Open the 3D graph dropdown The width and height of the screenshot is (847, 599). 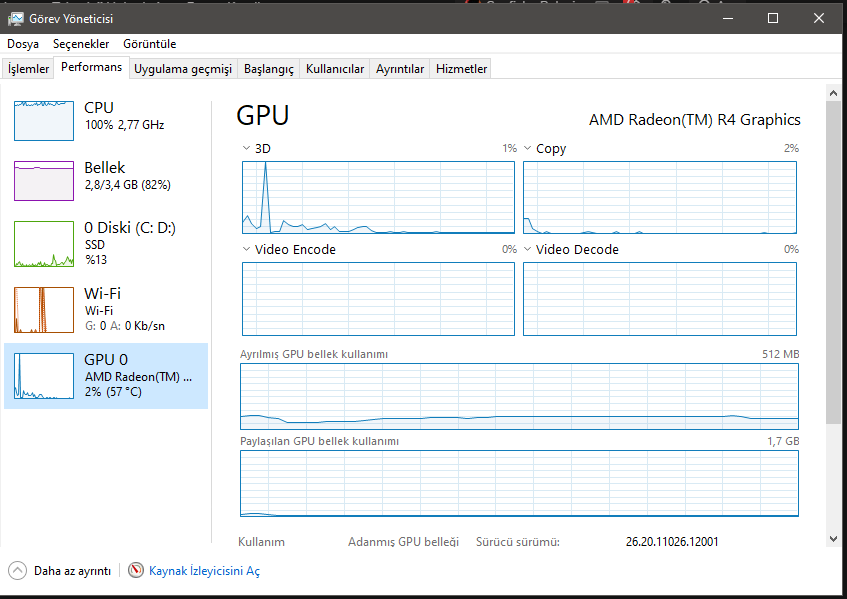(247, 148)
